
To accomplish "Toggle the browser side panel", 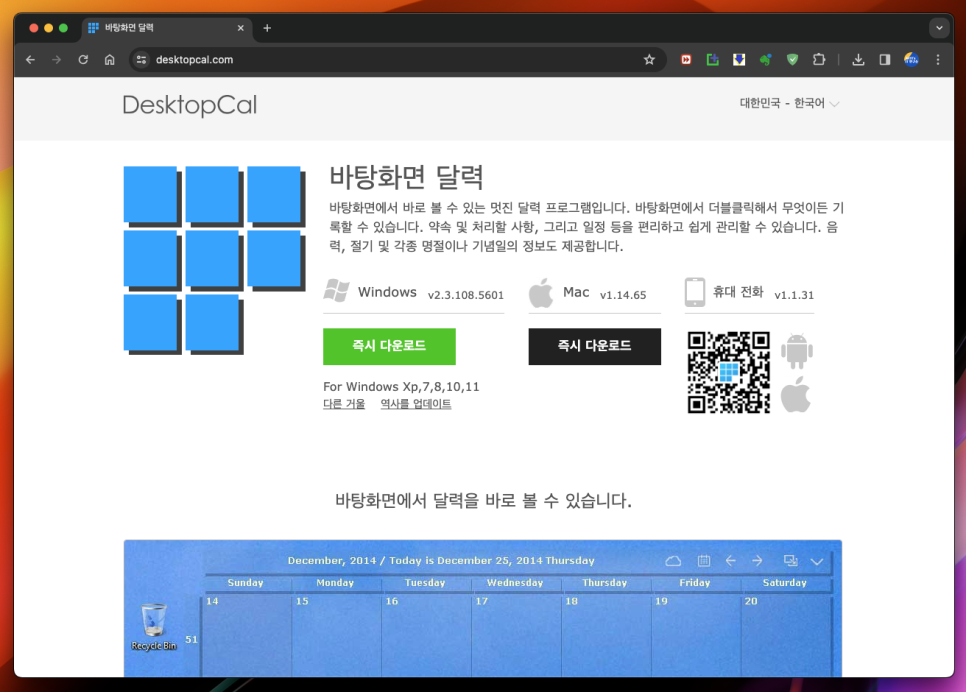I will [x=885, y=60].
